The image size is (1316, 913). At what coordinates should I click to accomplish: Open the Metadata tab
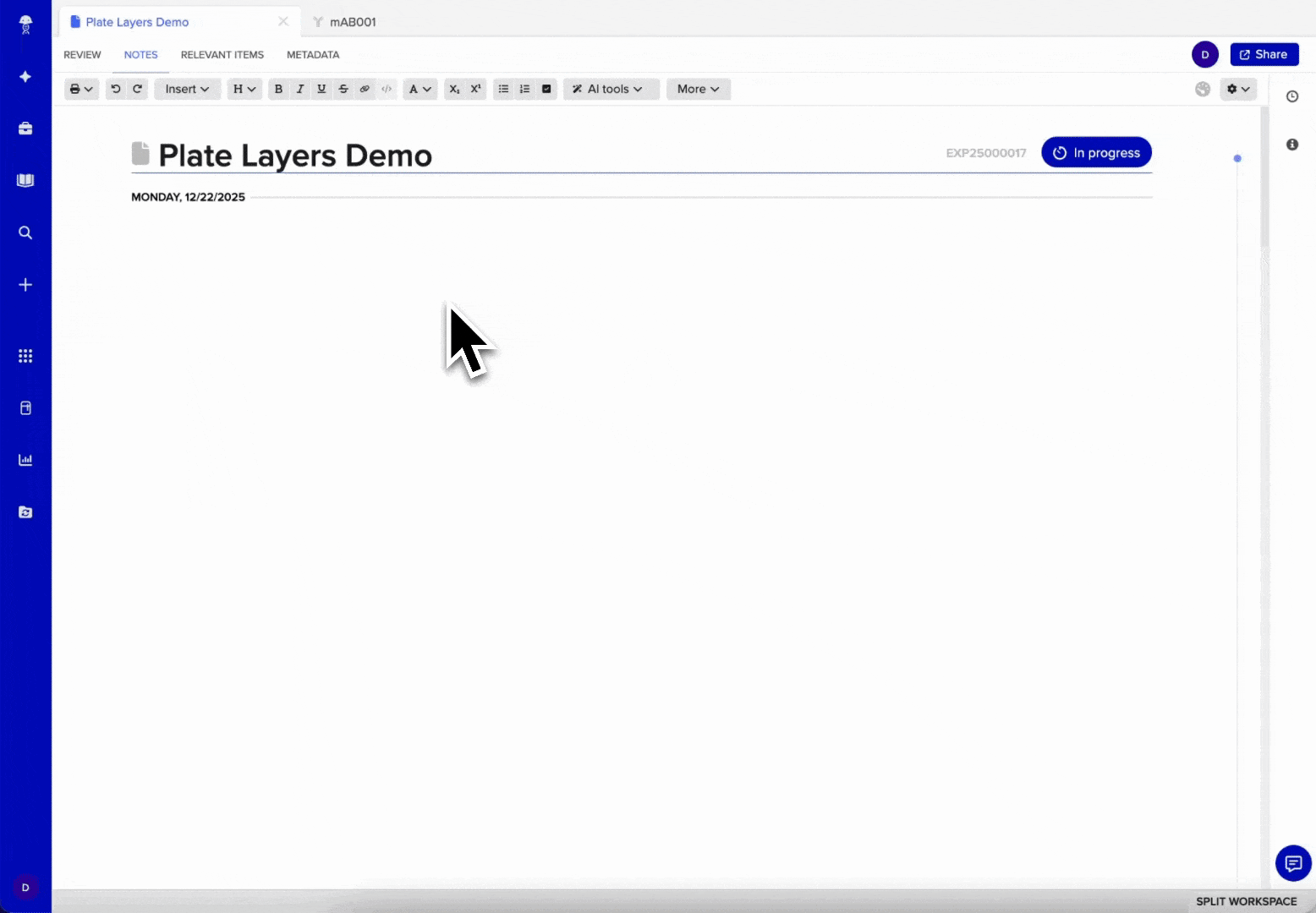pos(313,55)
